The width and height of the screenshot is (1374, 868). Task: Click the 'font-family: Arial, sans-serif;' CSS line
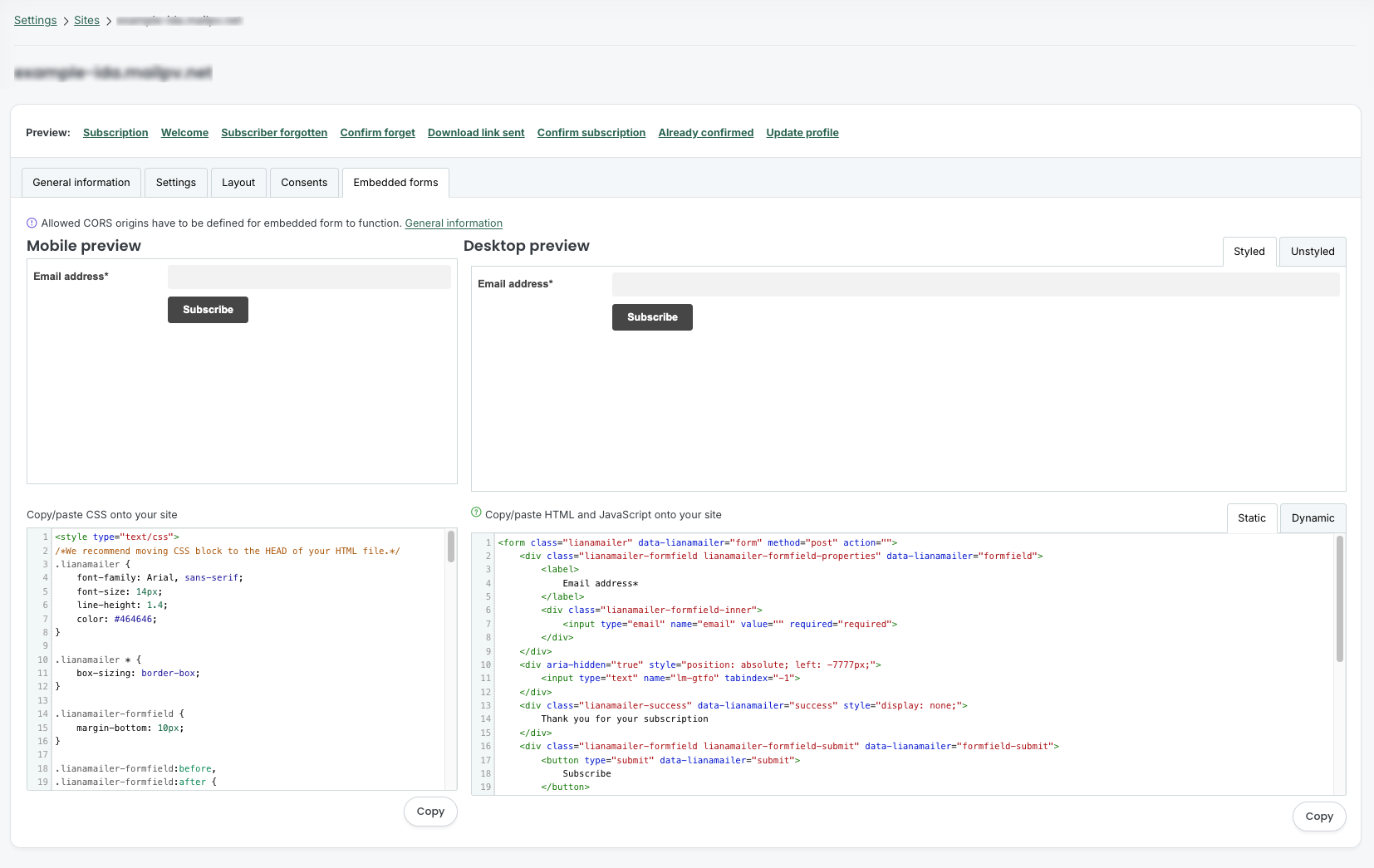[160, 578]
